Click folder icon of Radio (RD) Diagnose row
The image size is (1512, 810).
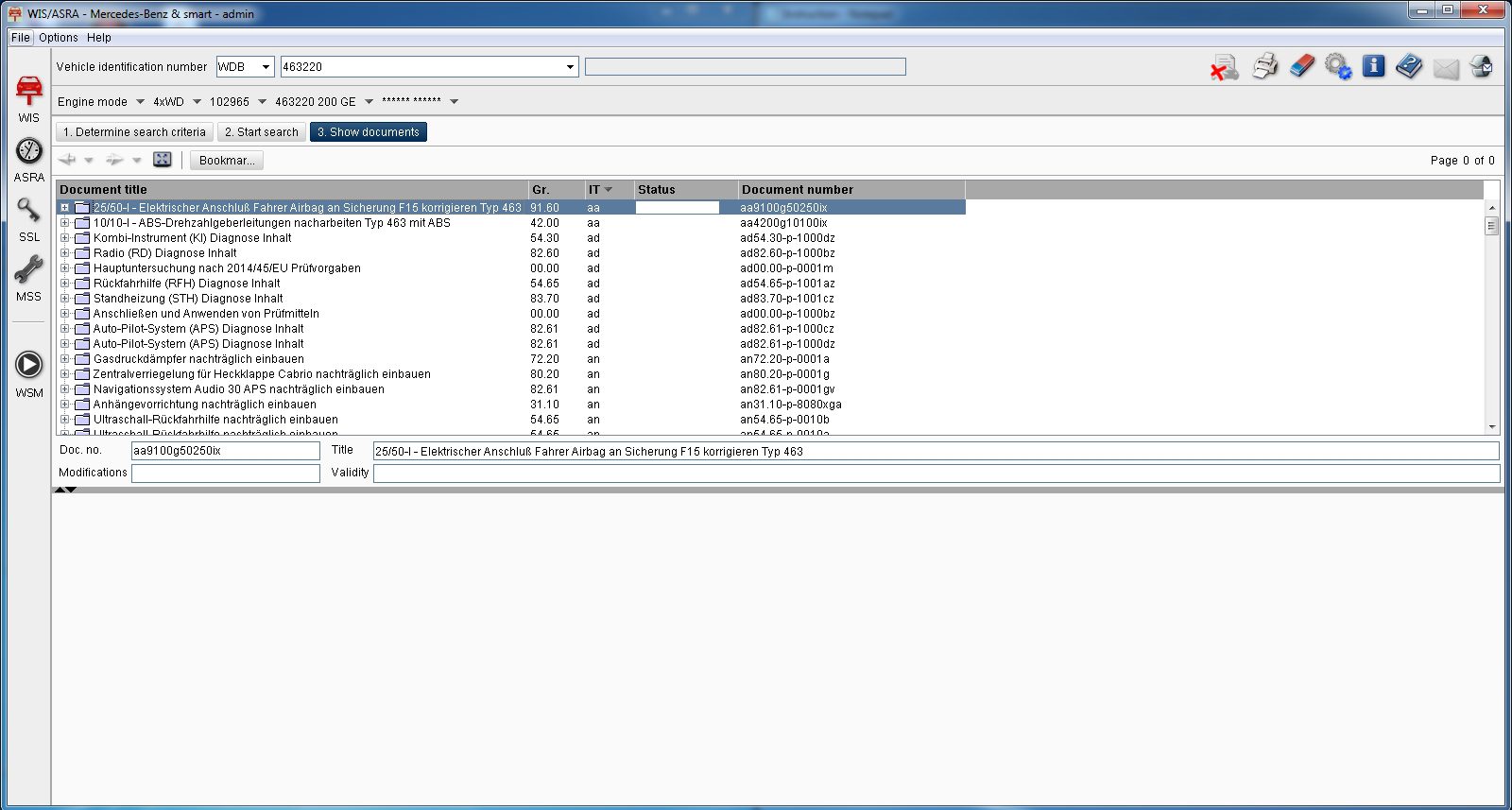click(x=82, y=253)
